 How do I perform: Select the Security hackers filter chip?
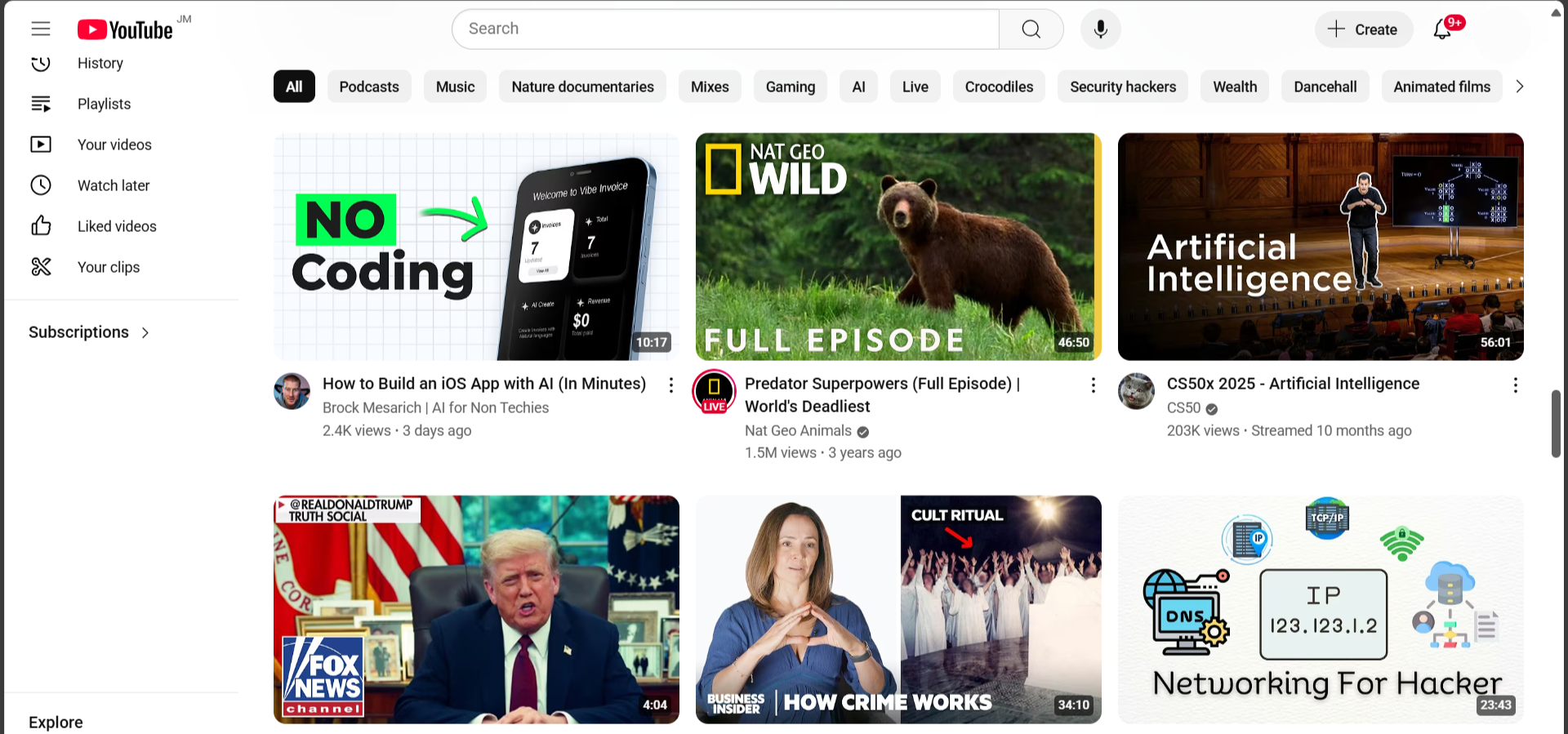coord(1123,87)
